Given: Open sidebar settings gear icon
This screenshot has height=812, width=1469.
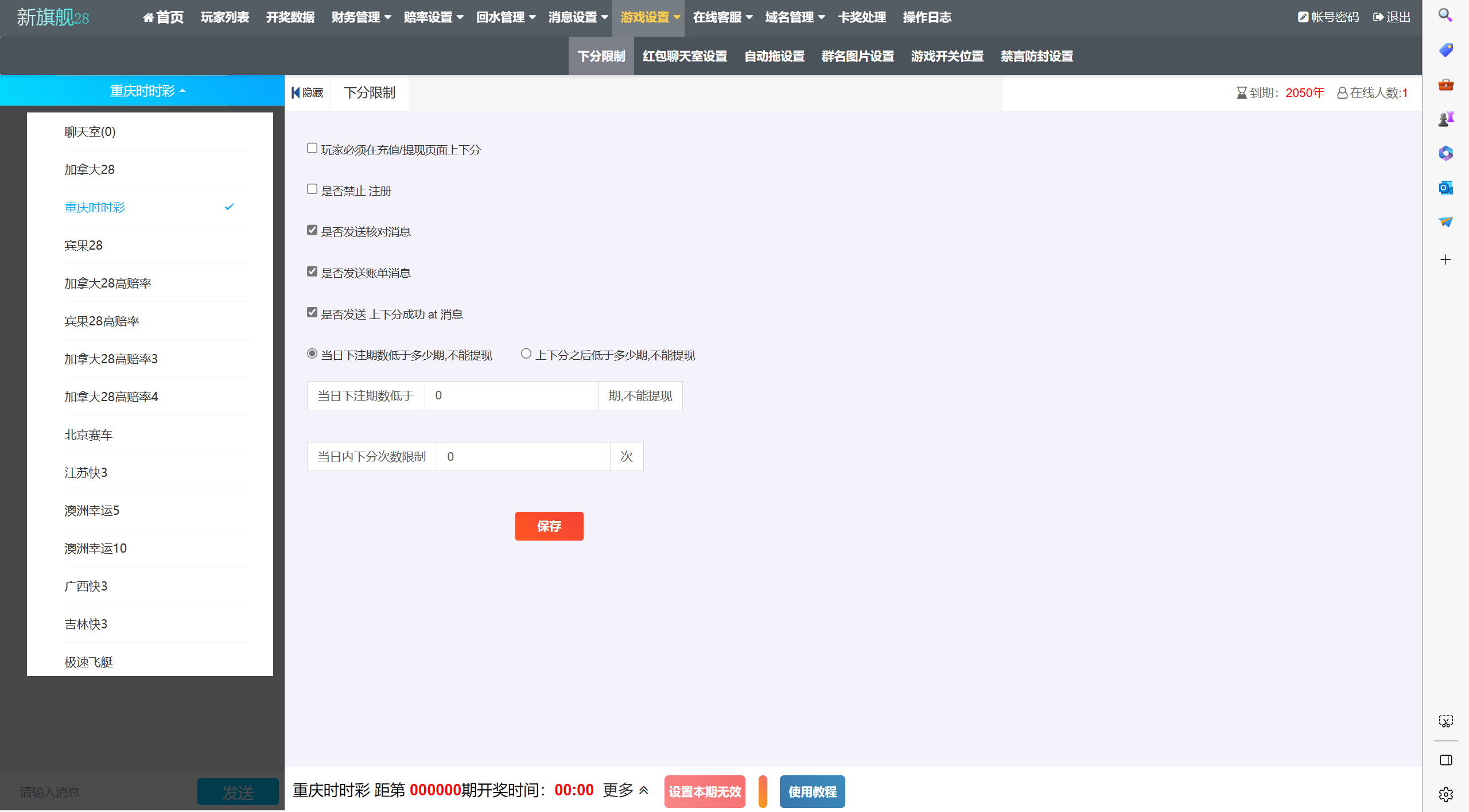Looking at the screenshot, I should pyautogui.click(x=1445, y=794).
